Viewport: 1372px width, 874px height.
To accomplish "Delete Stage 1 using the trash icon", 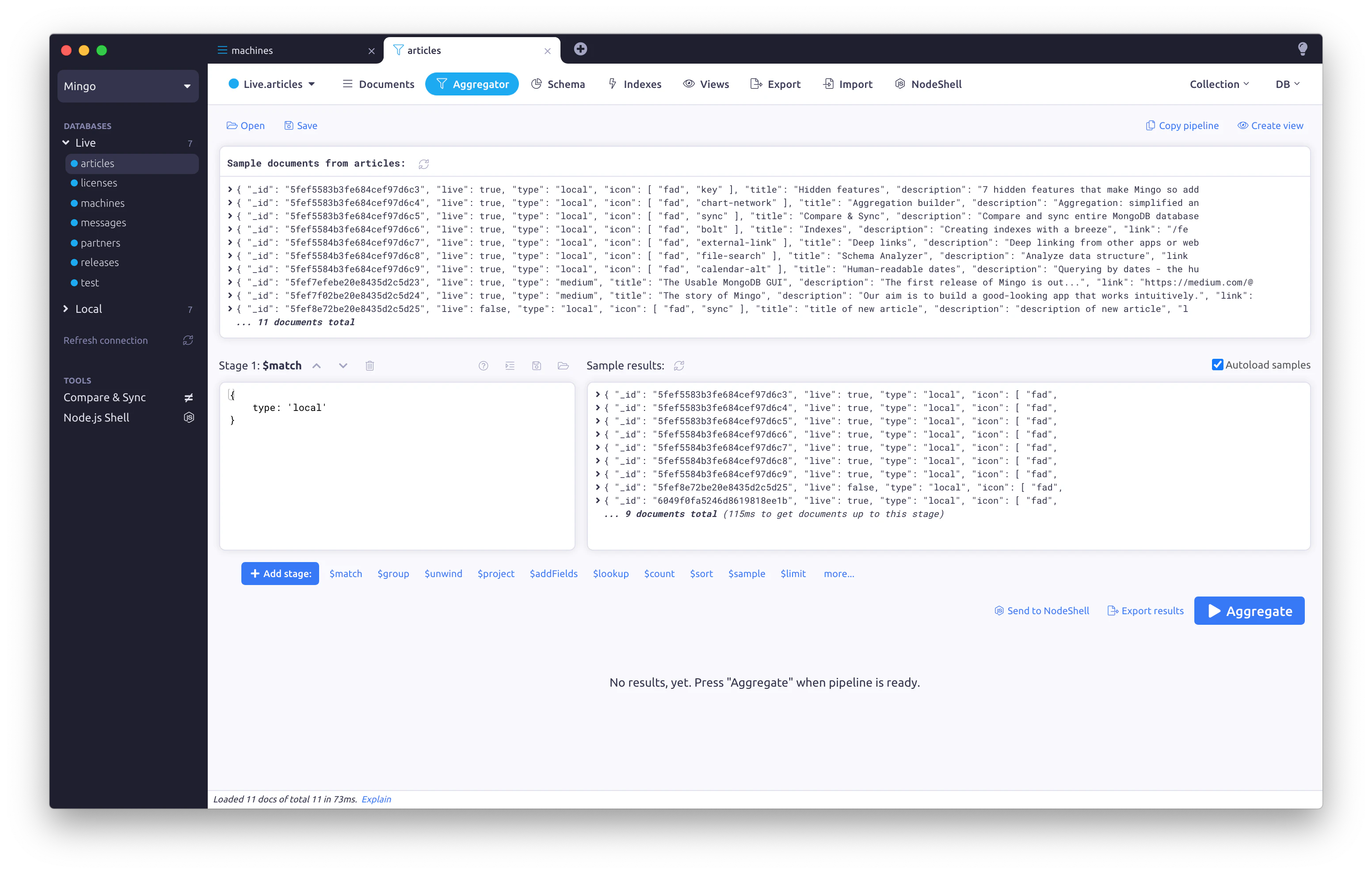I will (369, 365).
